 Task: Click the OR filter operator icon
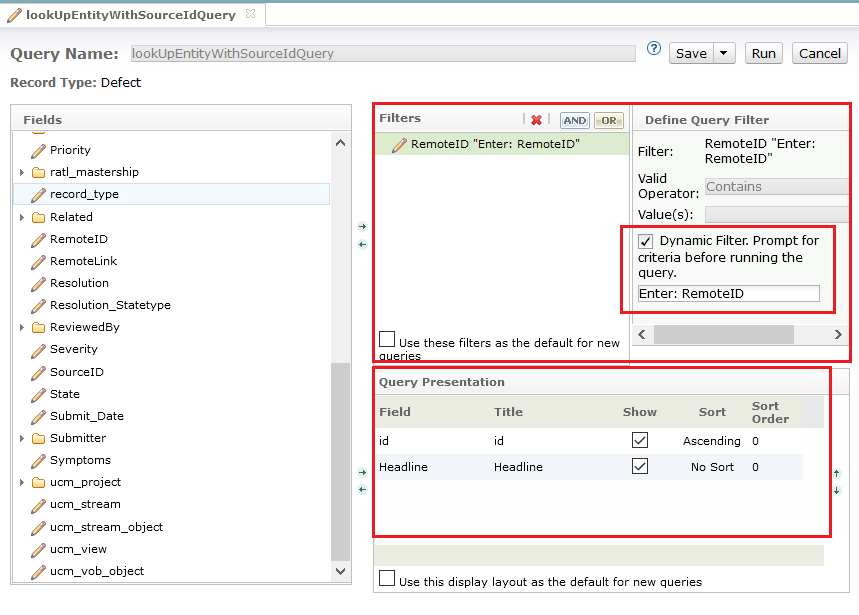608,120
